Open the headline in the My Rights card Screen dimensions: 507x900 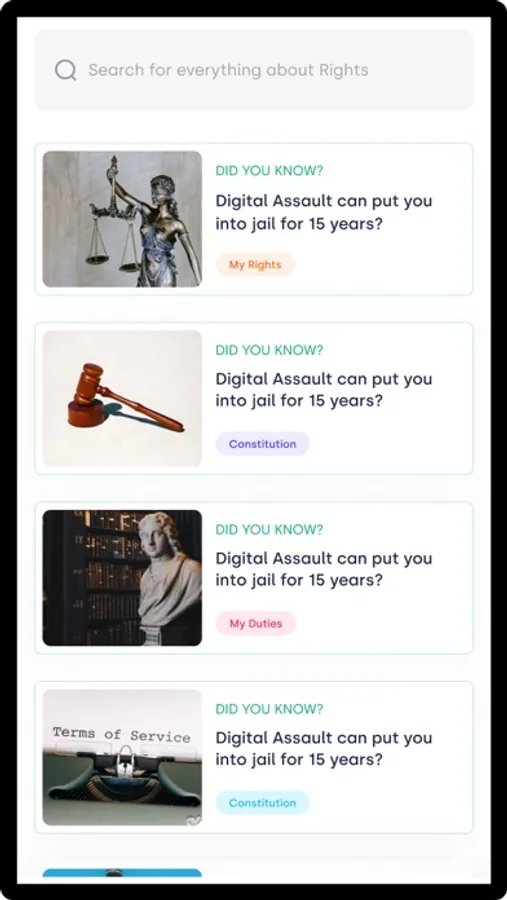(324, 212)
